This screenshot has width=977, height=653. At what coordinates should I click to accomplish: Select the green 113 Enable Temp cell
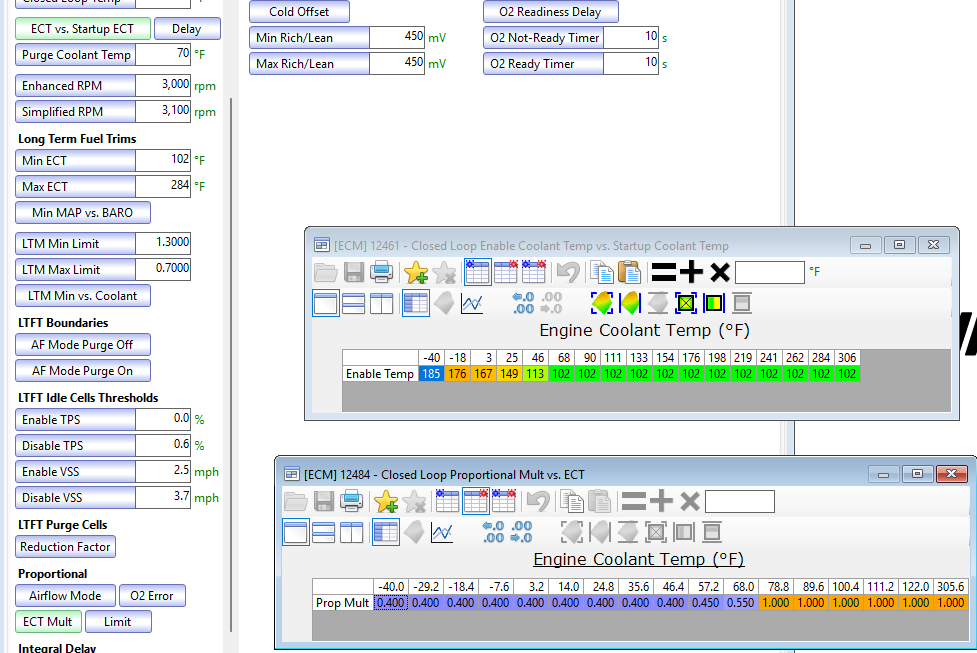click(535, 374)
